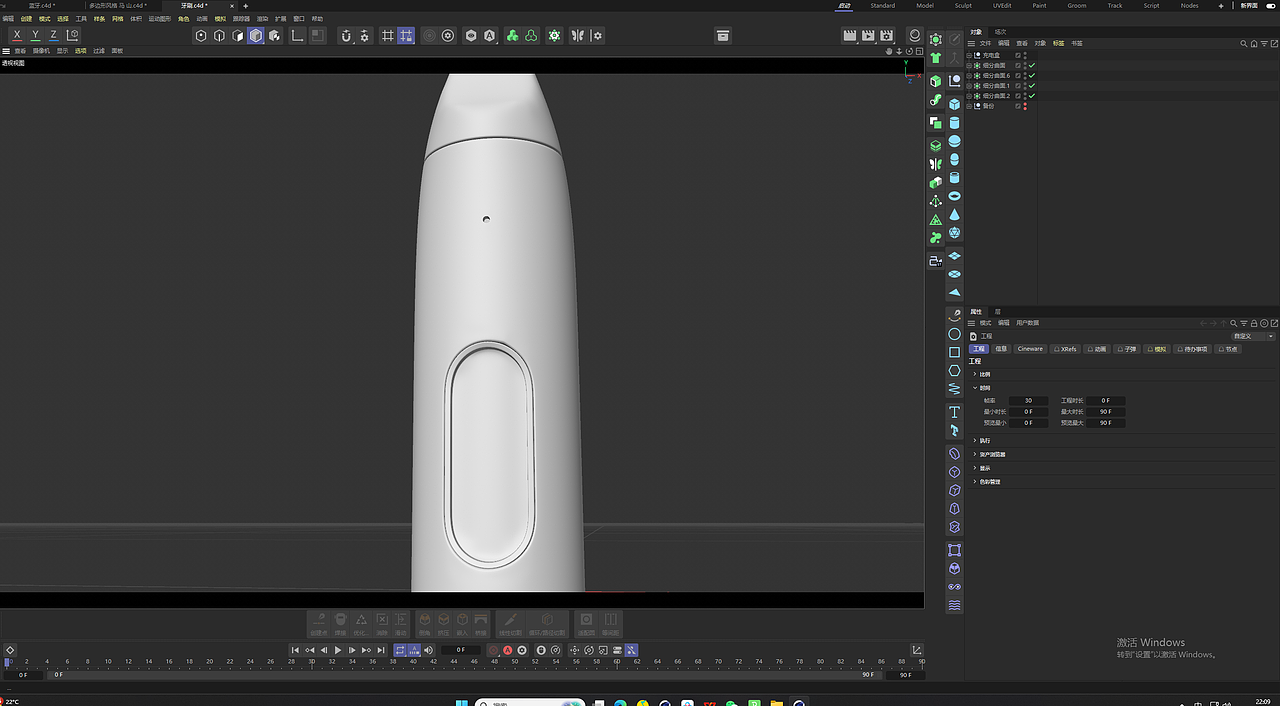This screenshot has width=1280, height=706.
Task: Toggle red visibility dots for 备份 object
Action: tap(1025, 106)
